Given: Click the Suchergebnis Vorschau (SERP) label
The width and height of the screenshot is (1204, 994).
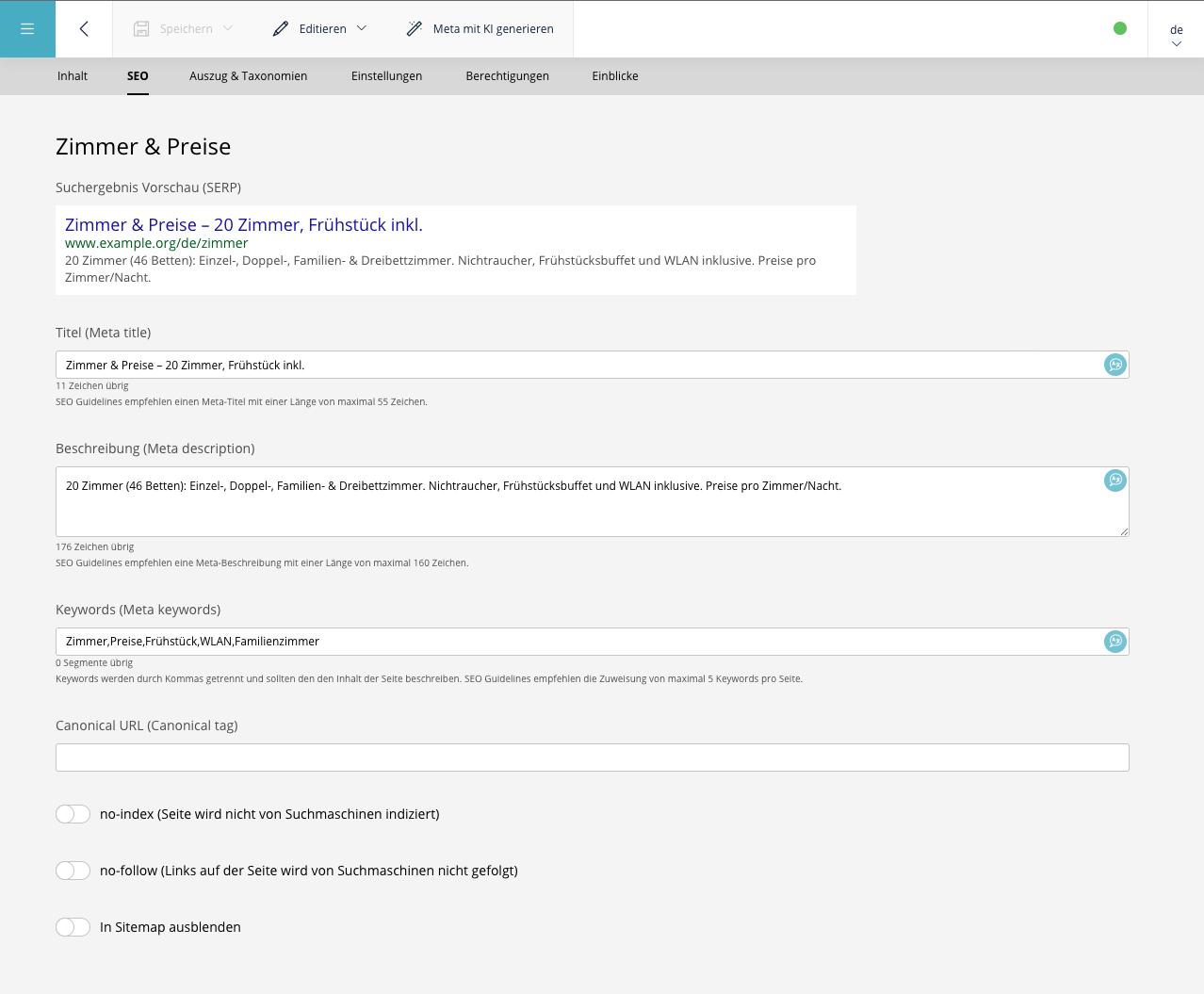Looking at the screenshot, I should (x=149, y=187).
